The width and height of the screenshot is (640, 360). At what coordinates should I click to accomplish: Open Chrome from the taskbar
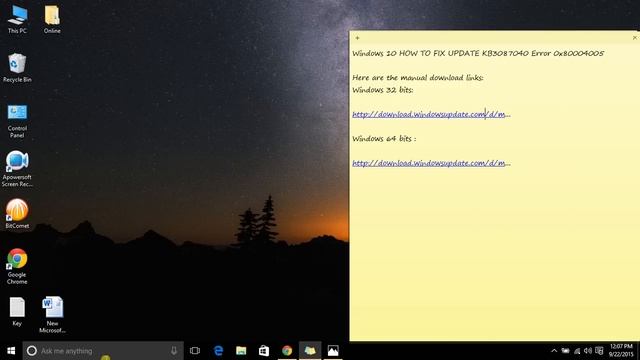click(287, 351)
